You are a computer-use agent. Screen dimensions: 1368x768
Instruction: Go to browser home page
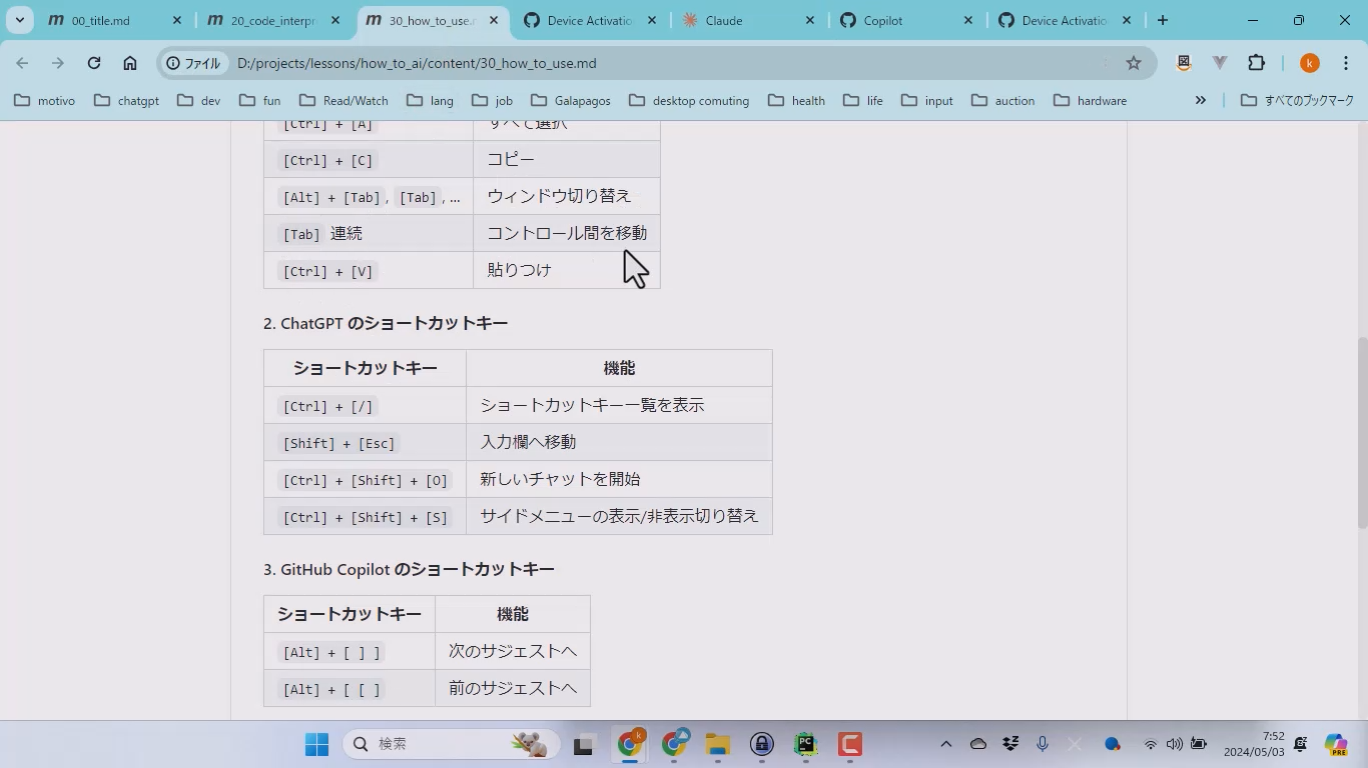point(130,63)
